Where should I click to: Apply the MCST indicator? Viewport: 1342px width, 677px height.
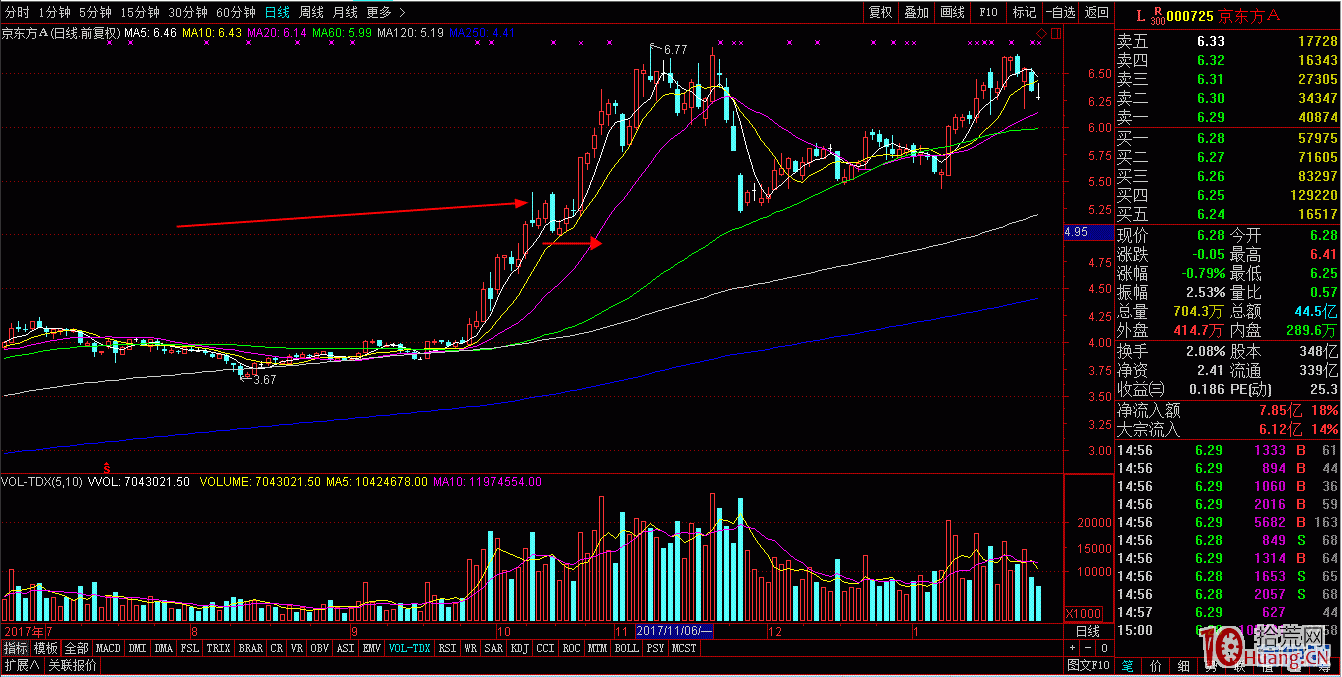(684, 648)
